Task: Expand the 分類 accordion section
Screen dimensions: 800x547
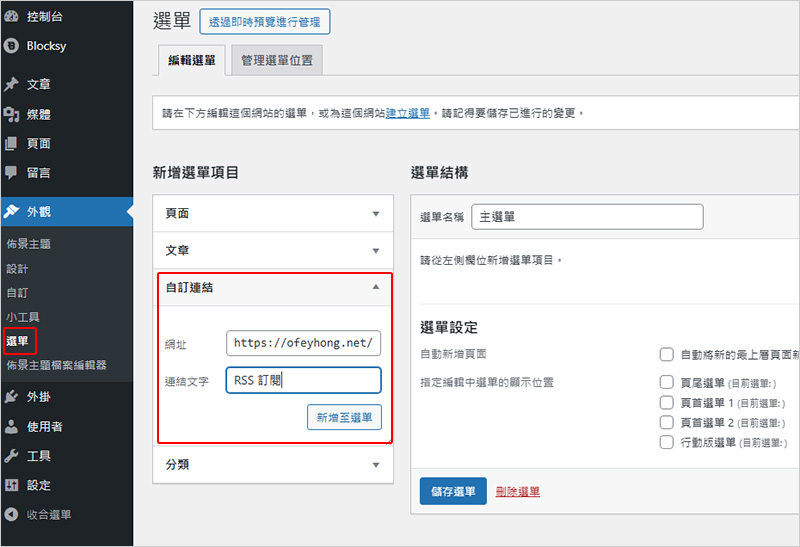Action: (270, 465)
